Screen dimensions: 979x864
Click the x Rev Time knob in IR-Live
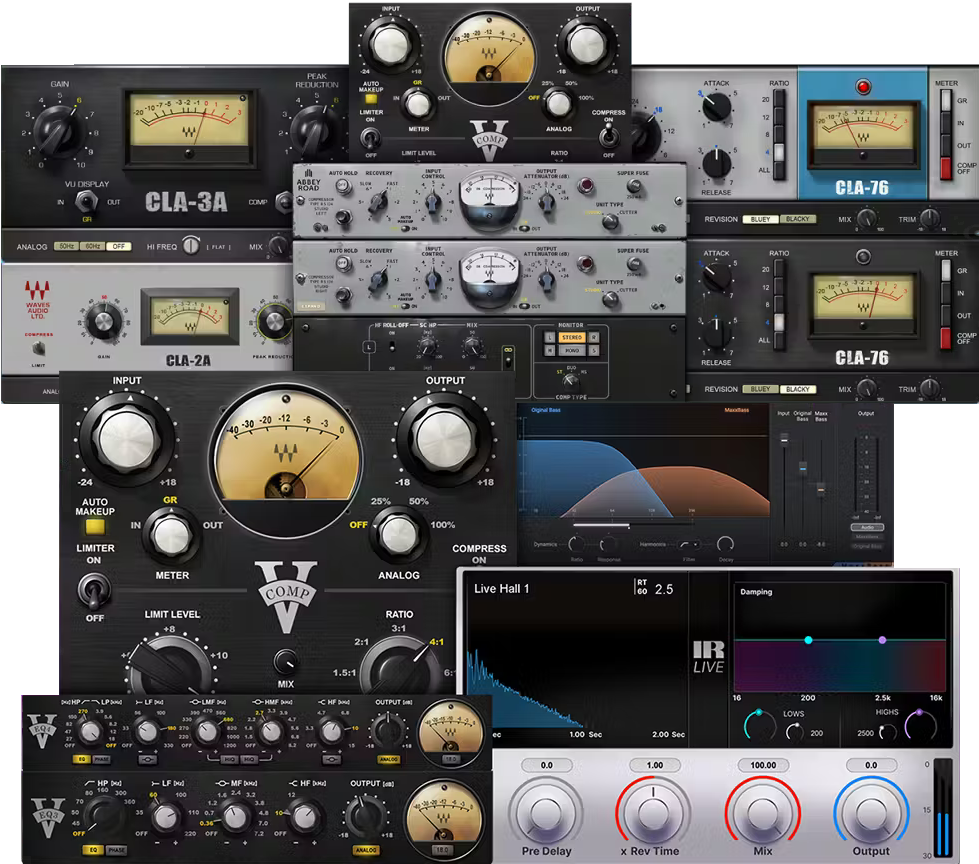click(653, 813)
